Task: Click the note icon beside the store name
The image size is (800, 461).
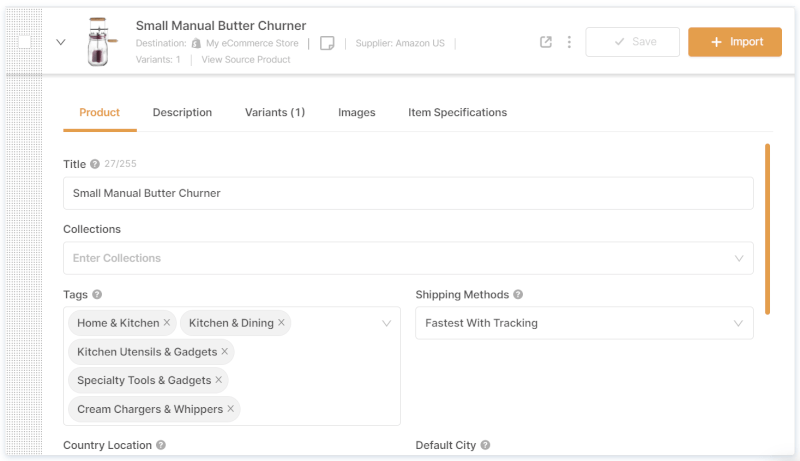Action: tap(327, 43)
